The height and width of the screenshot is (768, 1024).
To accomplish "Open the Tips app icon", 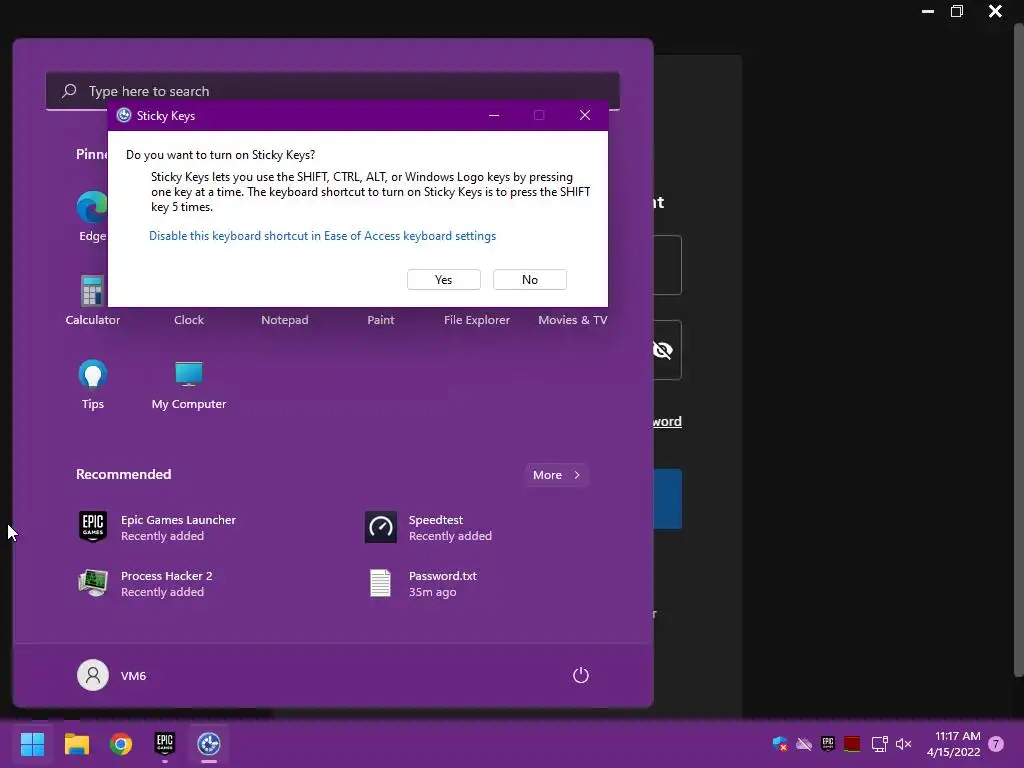I will point(92,375).
